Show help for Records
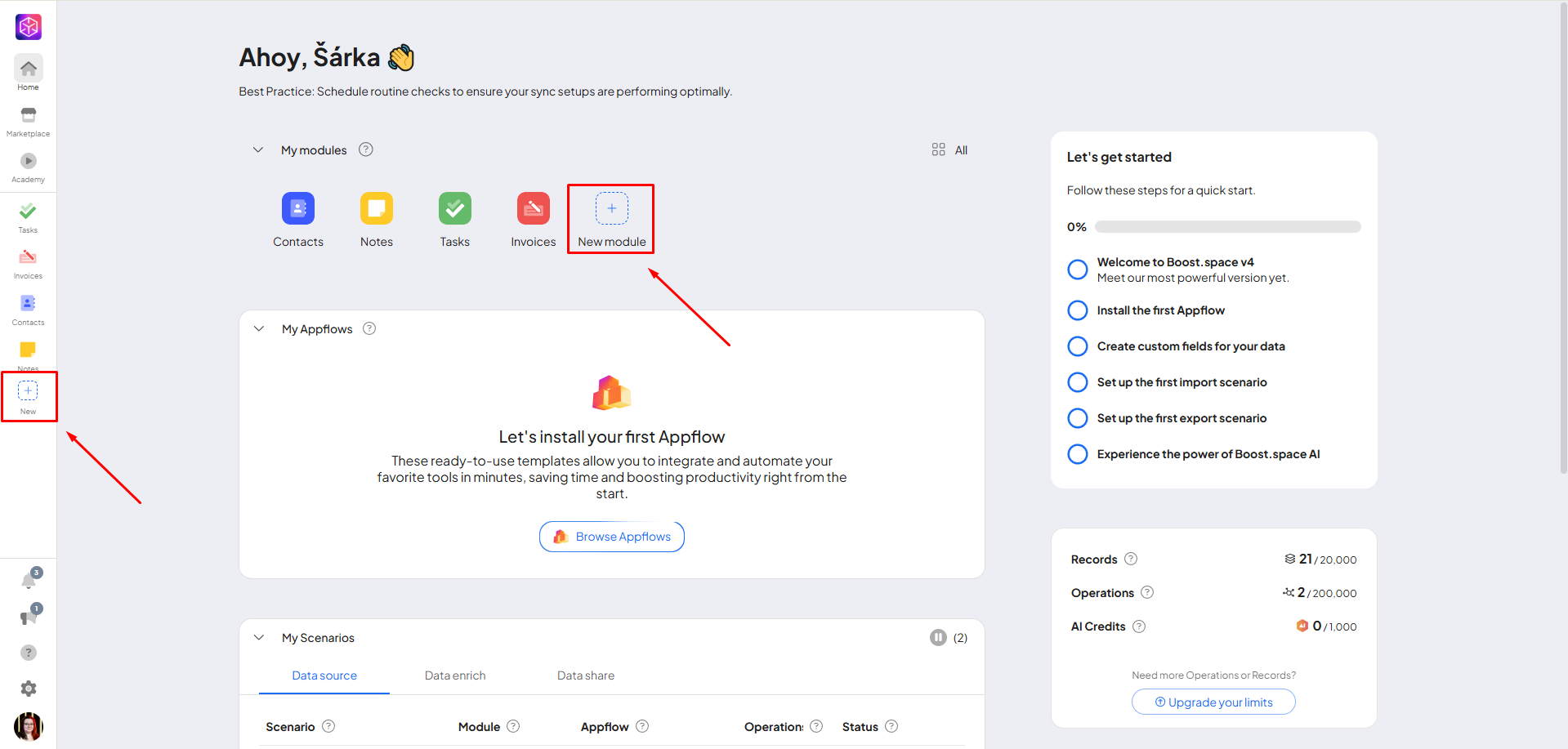The height and width of the screenshot is (749, 1568). pyautogui.click(x=1131, y=559)
